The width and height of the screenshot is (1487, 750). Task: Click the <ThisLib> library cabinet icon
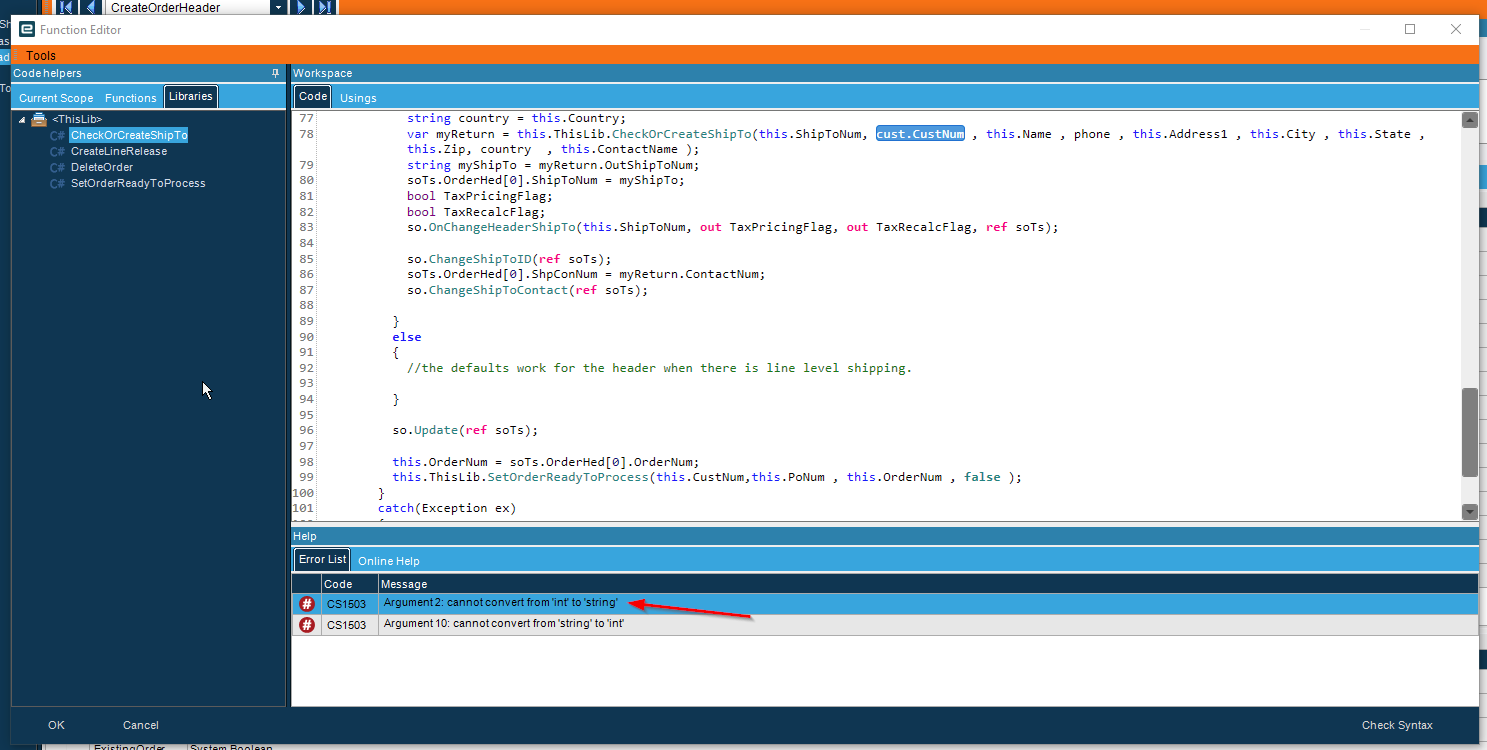(x=39, y=119)
